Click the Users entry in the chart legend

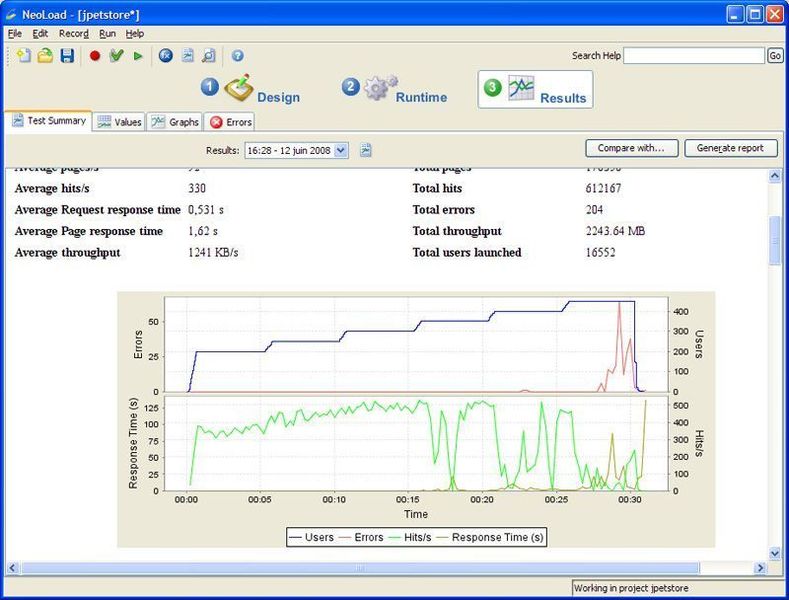(311, 537)
